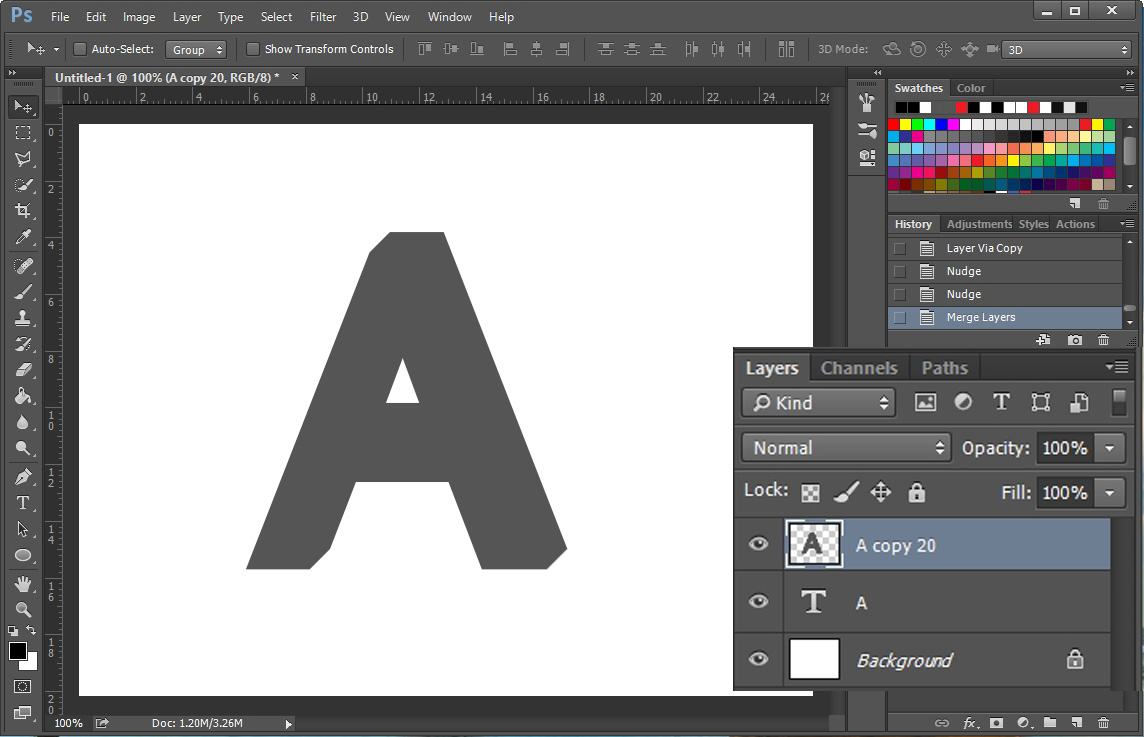Click the foreground color swatch

point(18,651)
